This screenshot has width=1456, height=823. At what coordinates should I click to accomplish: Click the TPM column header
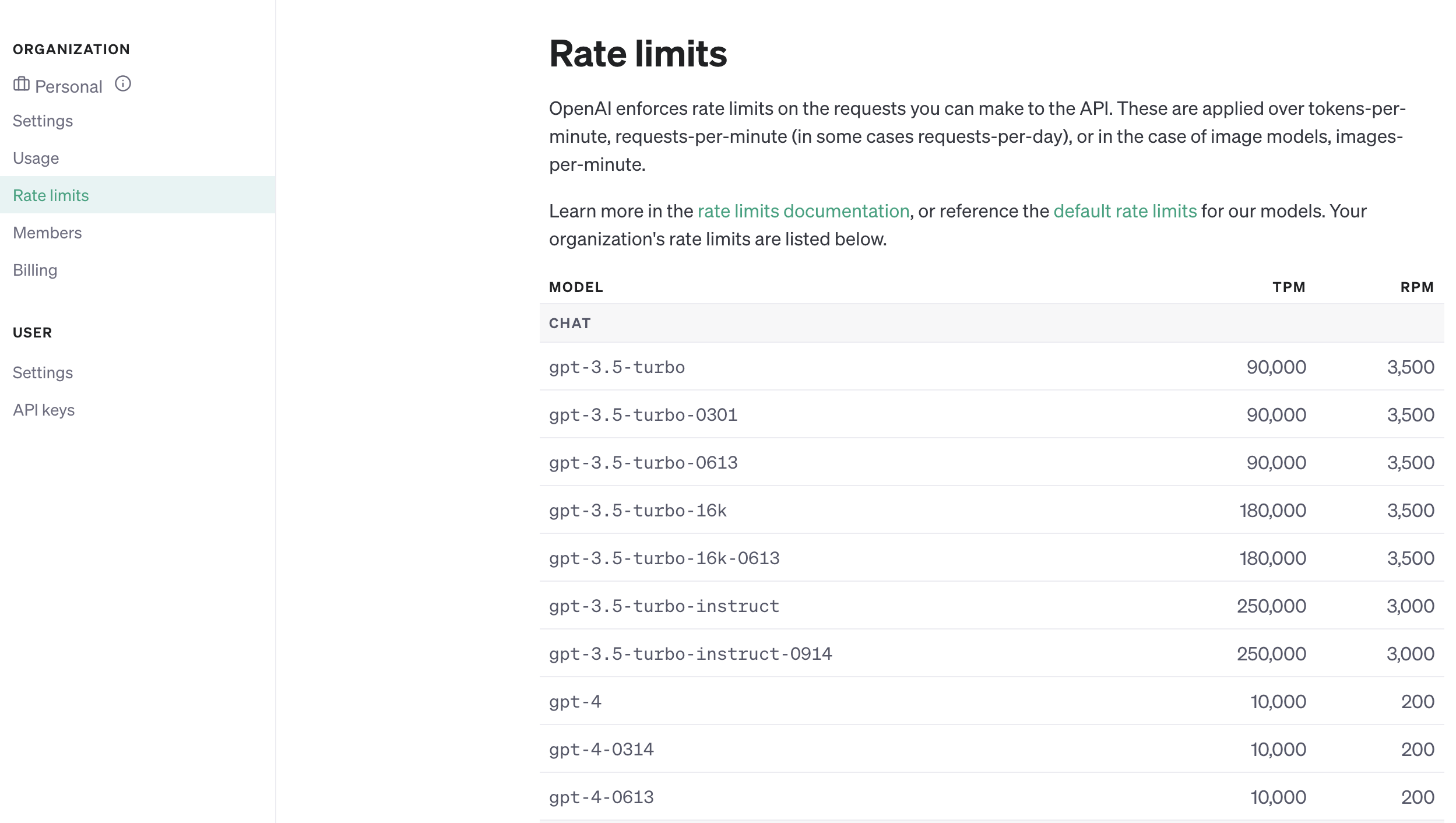point(1289,287)
